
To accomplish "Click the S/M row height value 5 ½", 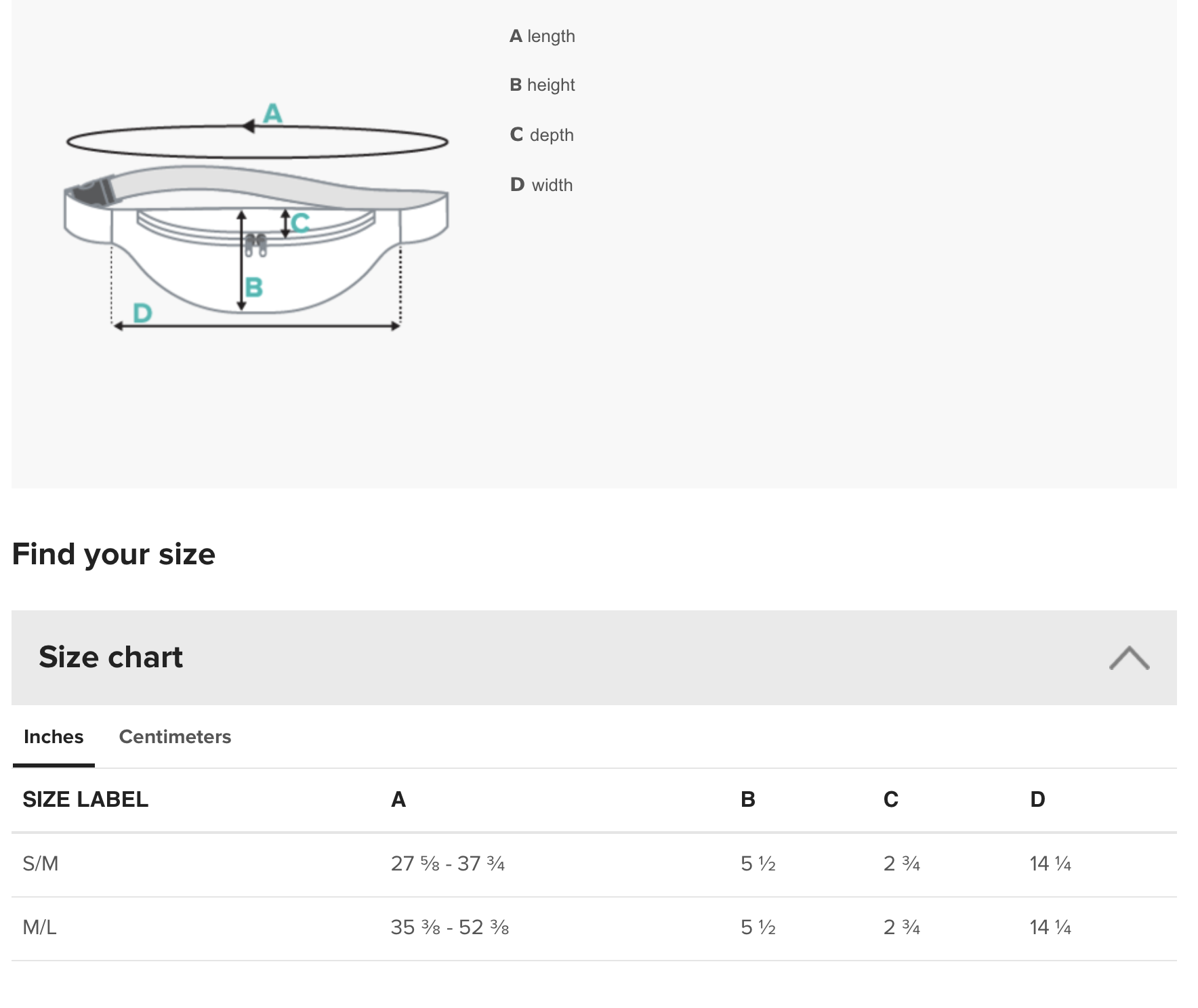I will coord(758,864).
